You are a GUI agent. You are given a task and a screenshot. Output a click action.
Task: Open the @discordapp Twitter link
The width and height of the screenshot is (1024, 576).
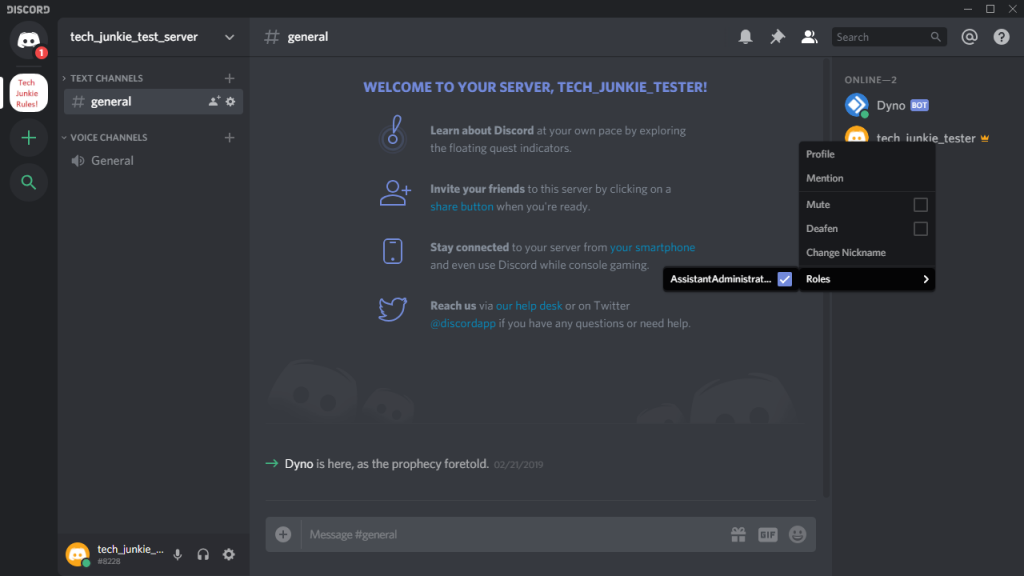pos(463,323)
